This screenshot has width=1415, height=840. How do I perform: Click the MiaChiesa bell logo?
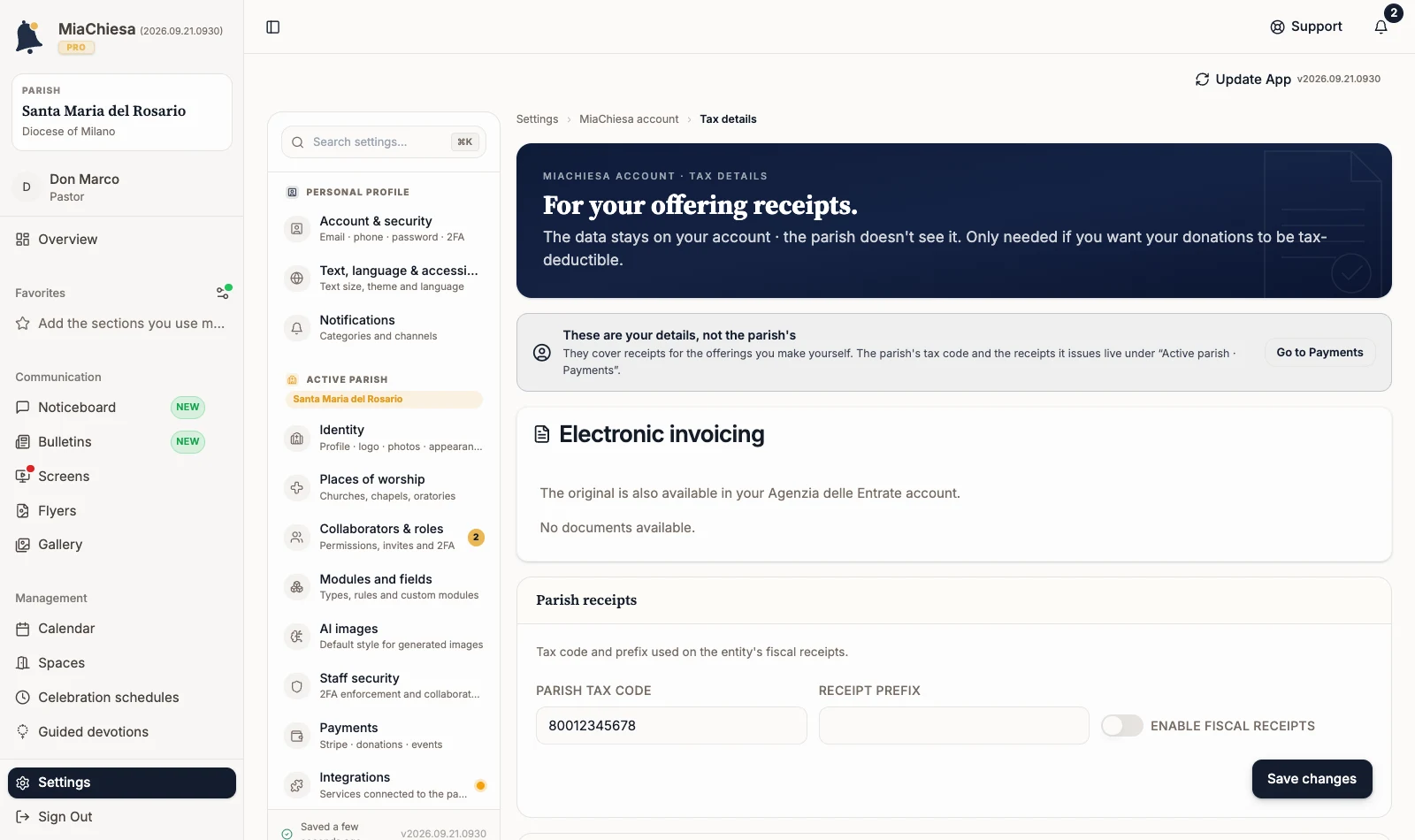pos(29,37)
